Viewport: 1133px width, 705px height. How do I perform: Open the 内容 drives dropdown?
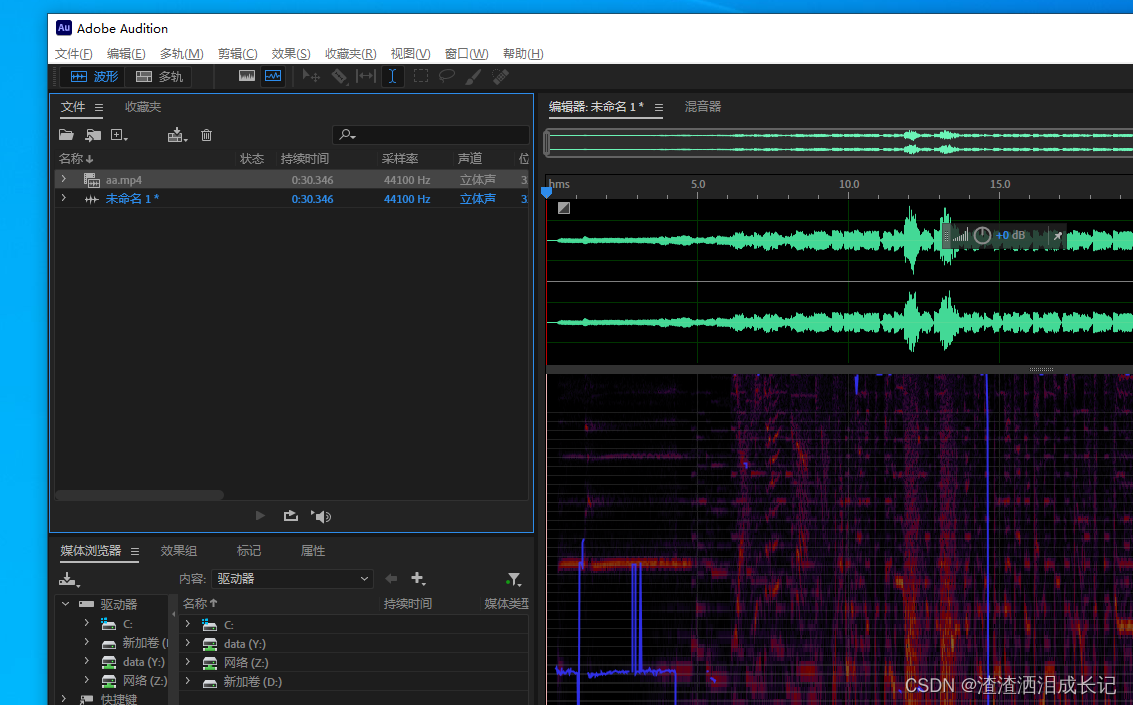point(291,579)
